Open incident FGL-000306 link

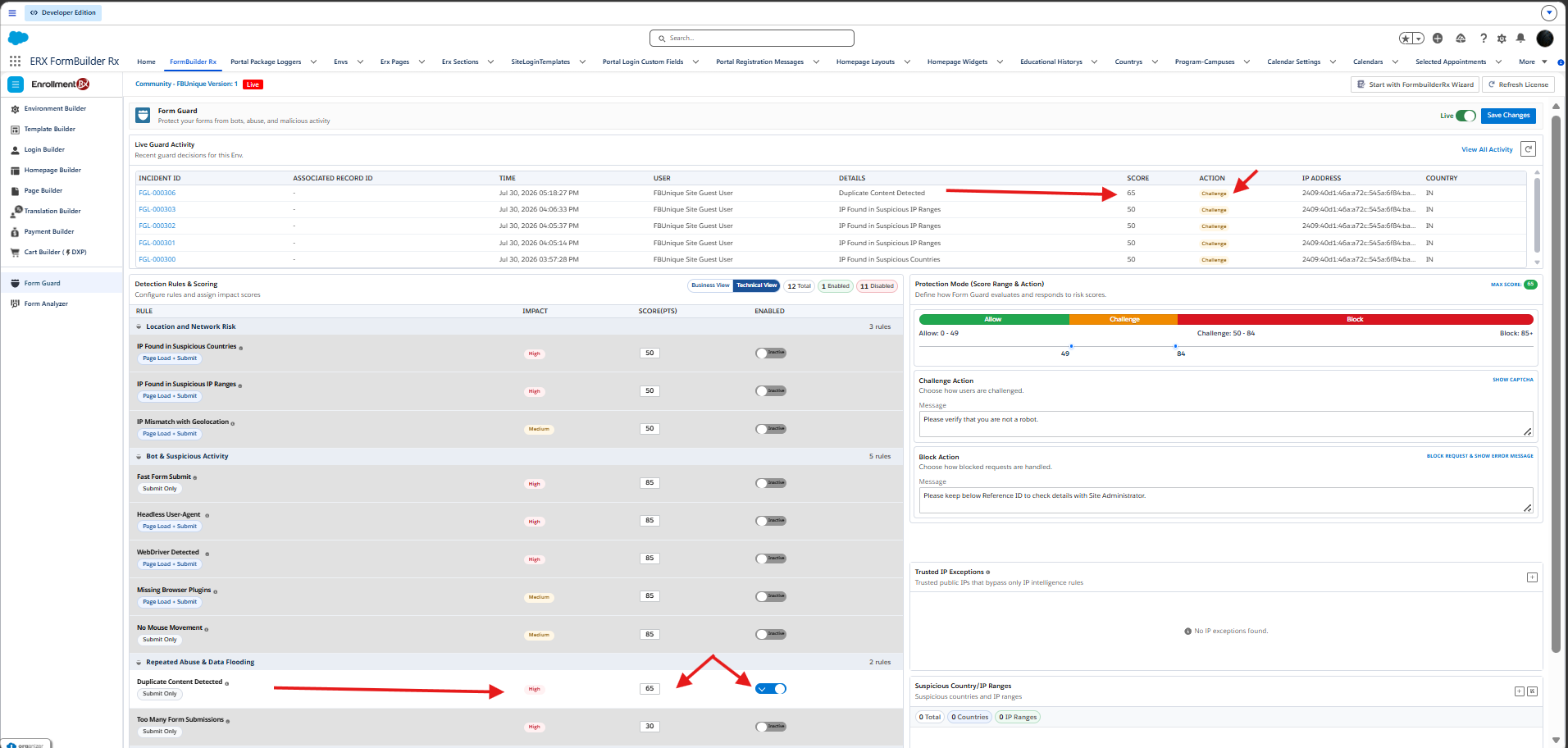pos(157,194)
